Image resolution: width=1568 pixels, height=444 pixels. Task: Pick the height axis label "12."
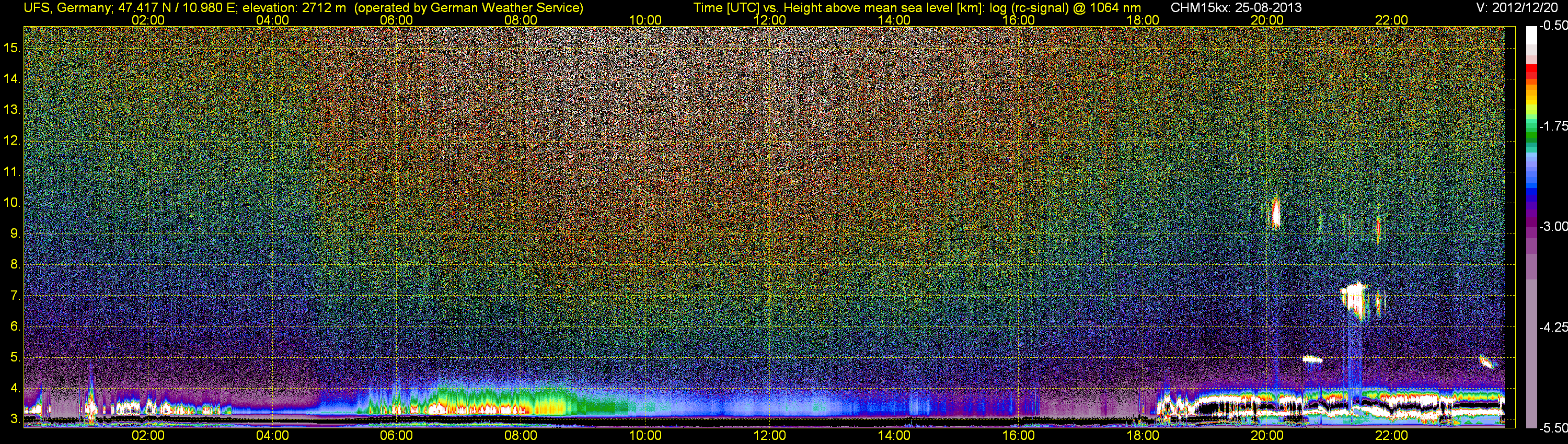click(11, 141)
